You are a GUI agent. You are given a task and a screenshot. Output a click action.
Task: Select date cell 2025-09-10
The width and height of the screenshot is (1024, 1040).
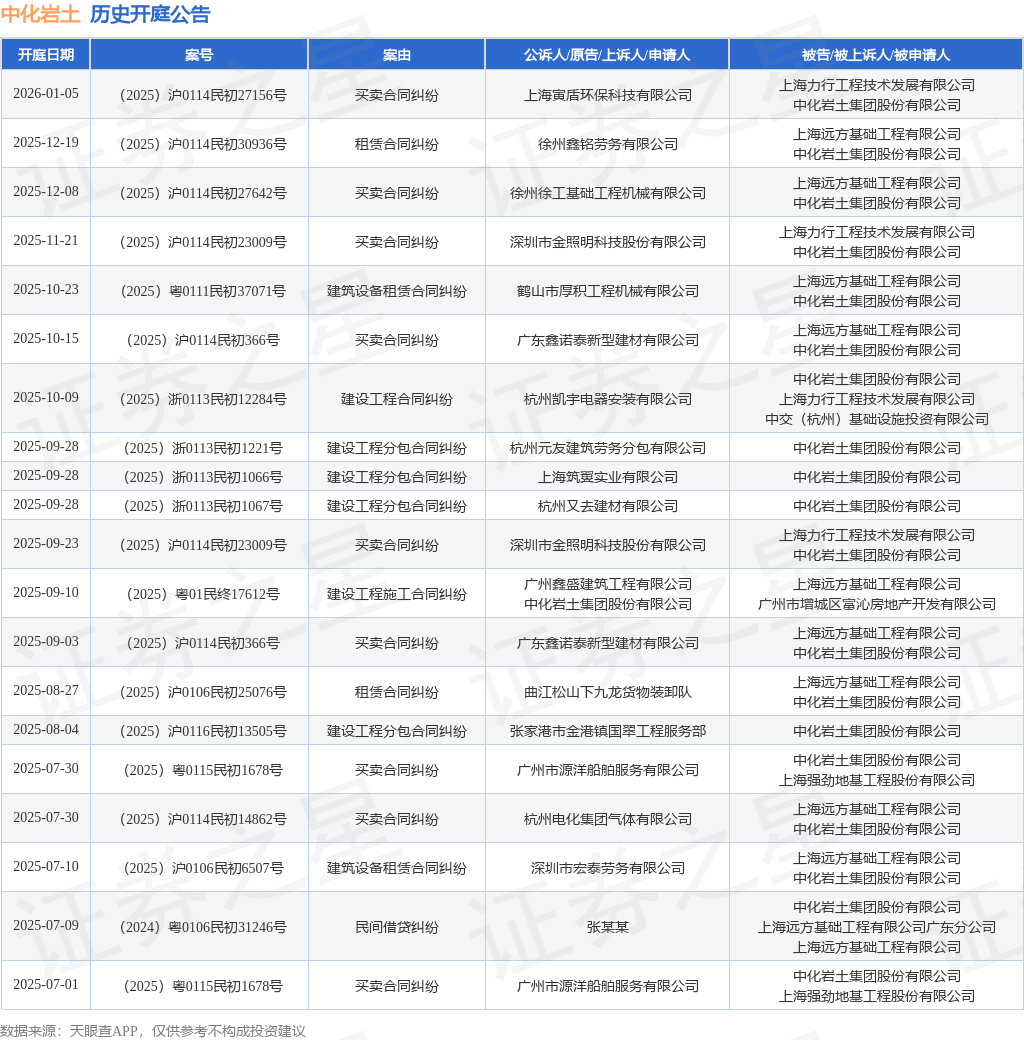pos(46,593)
